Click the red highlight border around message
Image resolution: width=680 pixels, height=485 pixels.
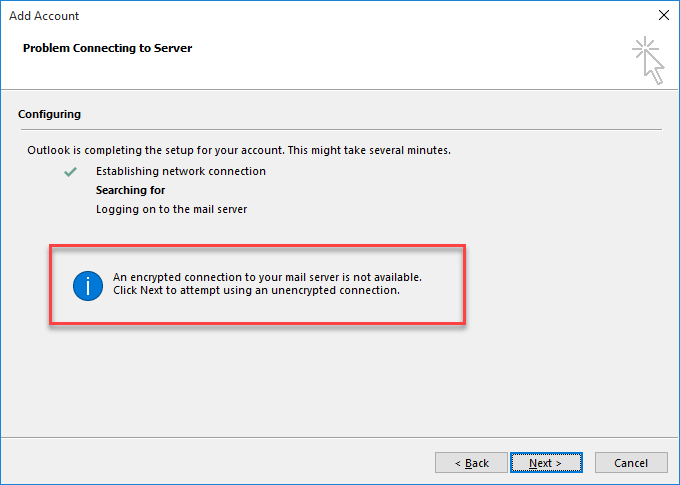point(258,246)
